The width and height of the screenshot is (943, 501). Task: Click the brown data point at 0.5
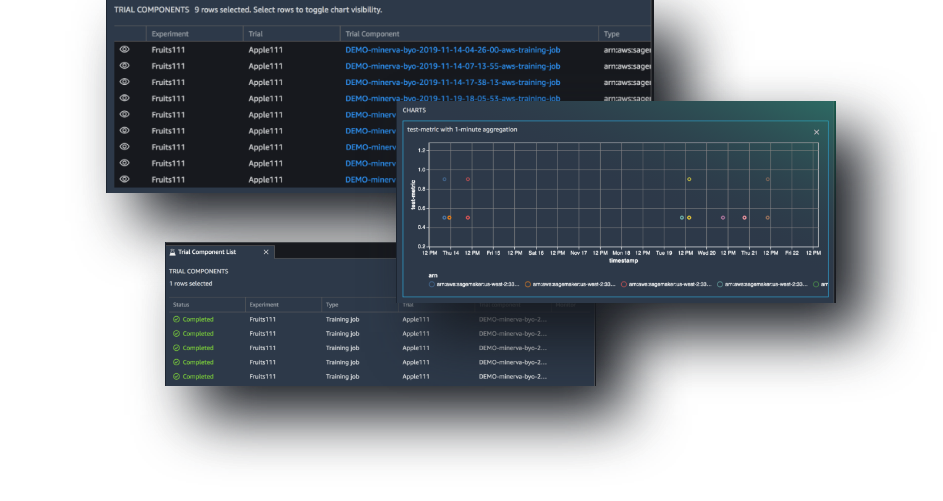[767, 218]
